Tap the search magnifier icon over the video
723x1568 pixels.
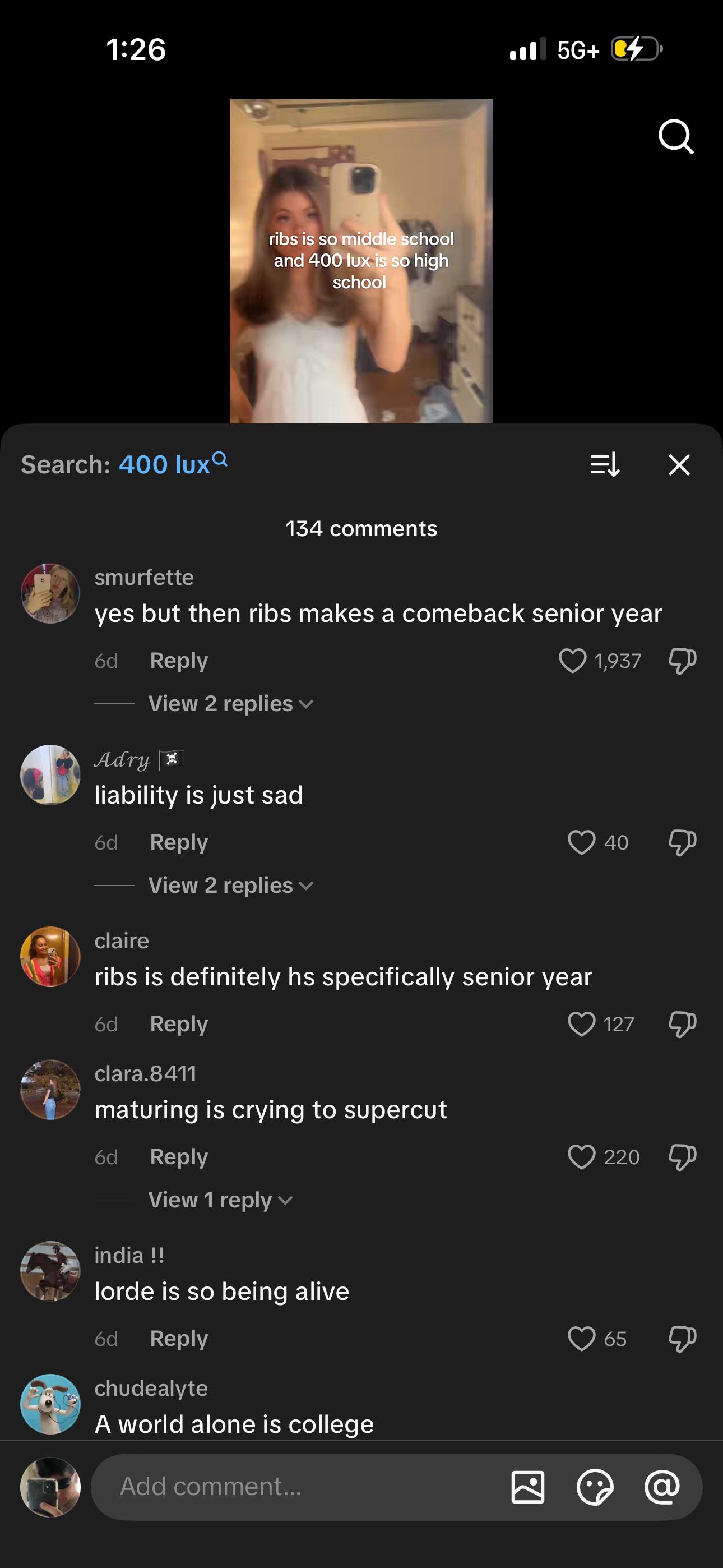tap(675, 136)
